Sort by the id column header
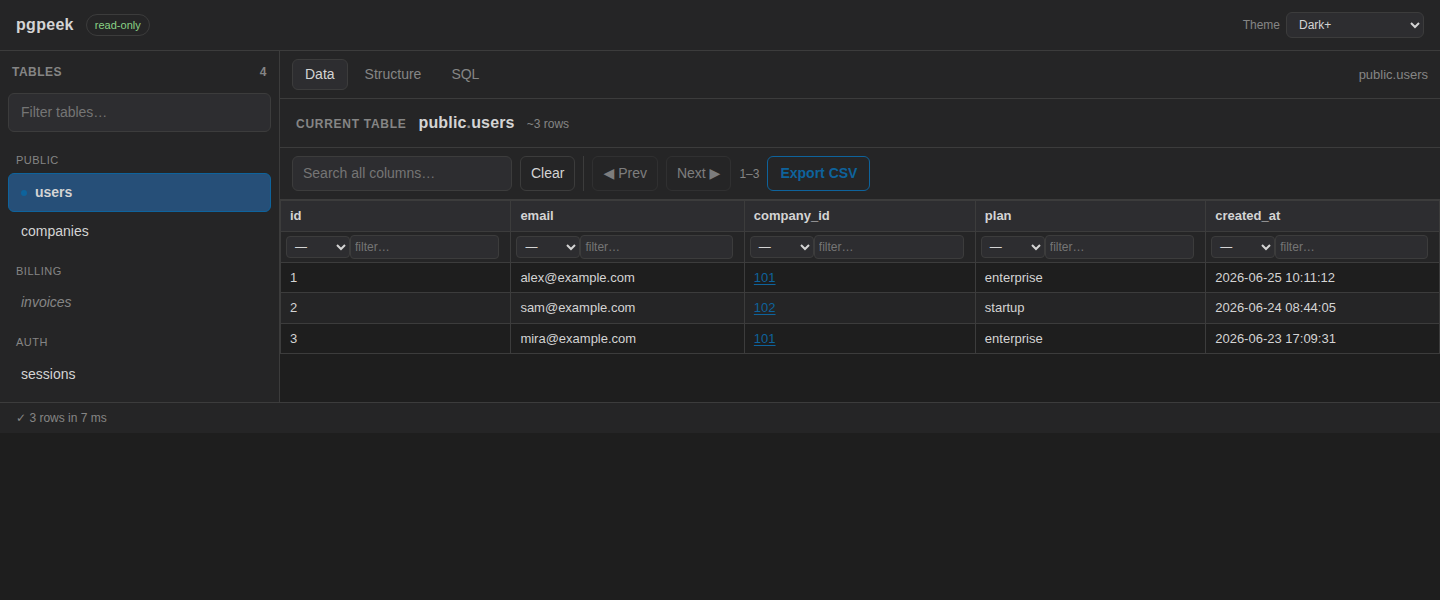1440x600 pixels. (x=395, y=216)
